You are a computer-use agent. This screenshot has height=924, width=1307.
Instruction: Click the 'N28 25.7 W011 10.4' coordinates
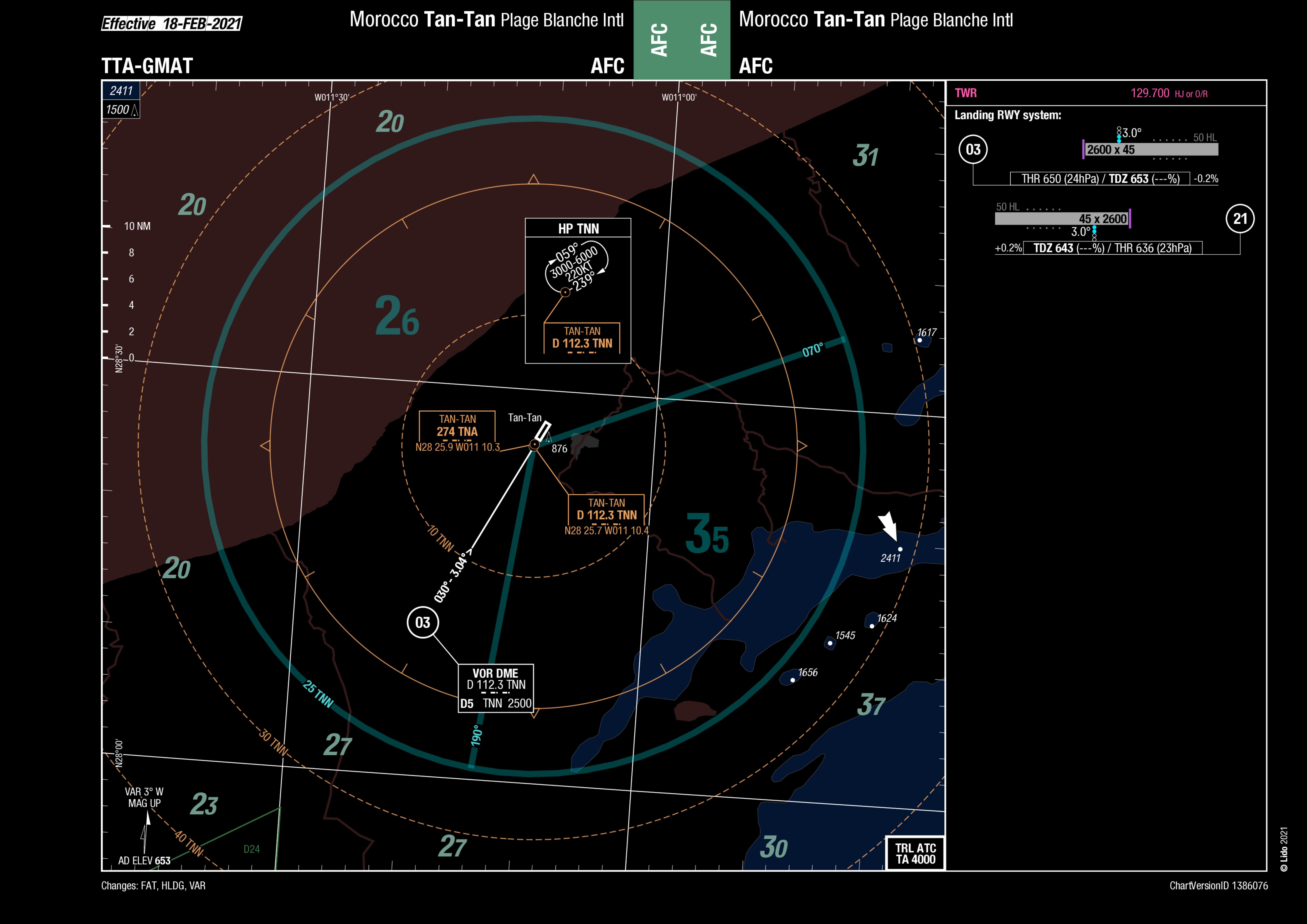(606, 531)
